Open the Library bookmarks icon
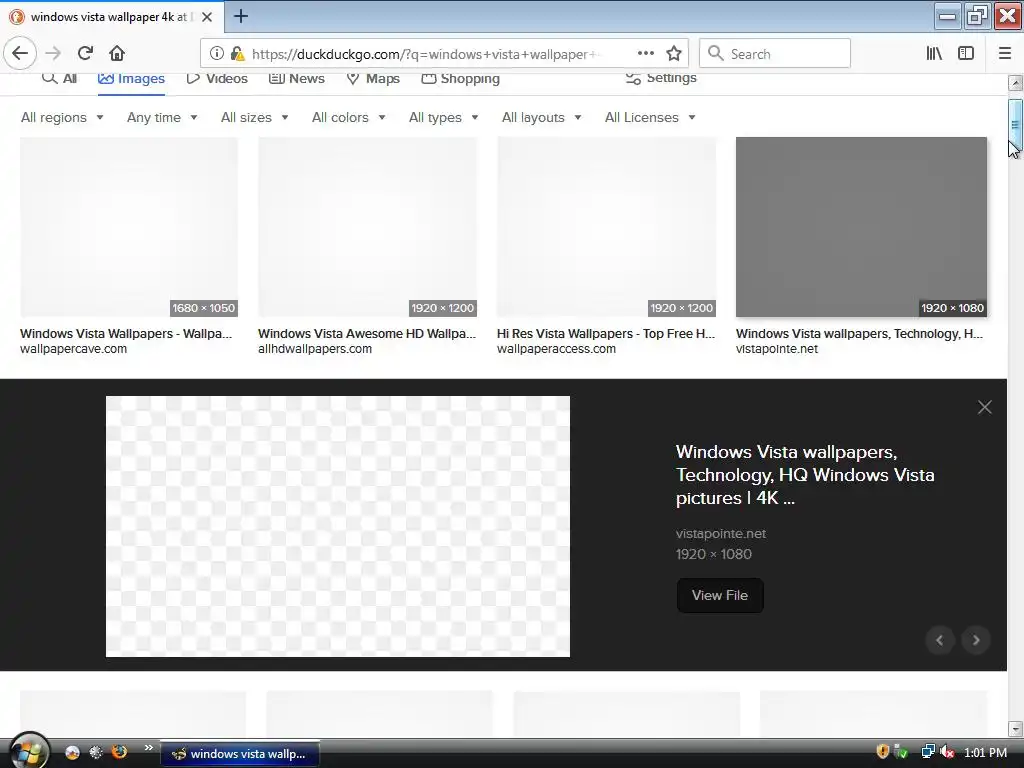1024x768 pixels. click(x=934, y=54)
